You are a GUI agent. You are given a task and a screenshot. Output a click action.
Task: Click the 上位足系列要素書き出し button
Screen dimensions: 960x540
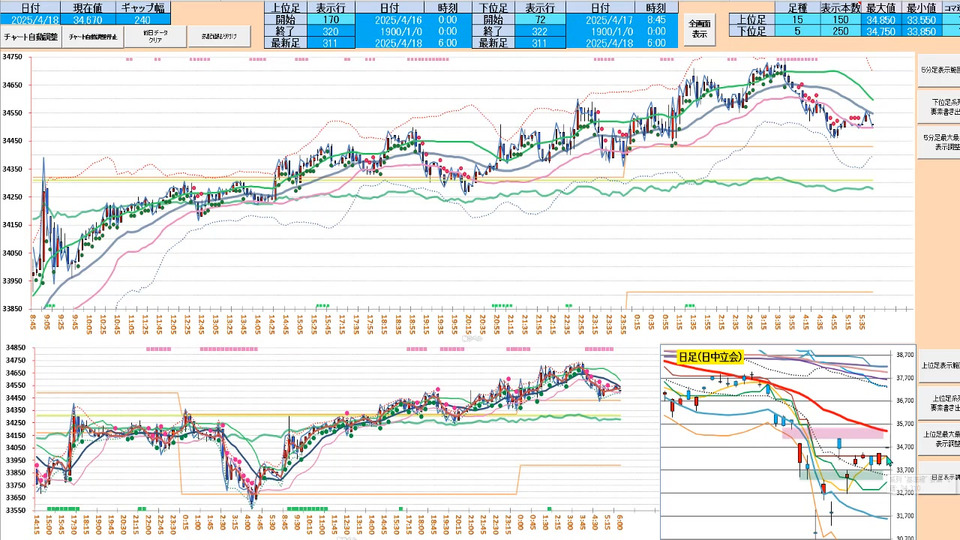(x=939, y=403)
